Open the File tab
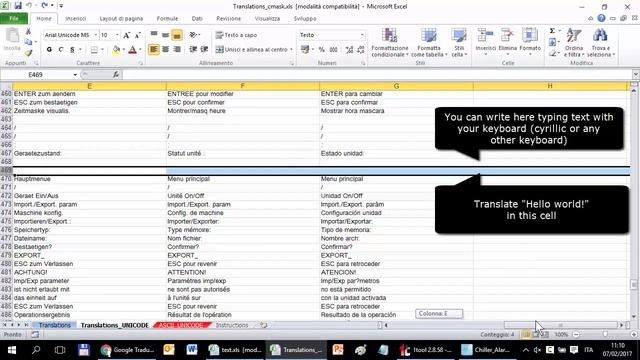The width and height of the screenshot is (640, 360). click(x=14, y=18)
